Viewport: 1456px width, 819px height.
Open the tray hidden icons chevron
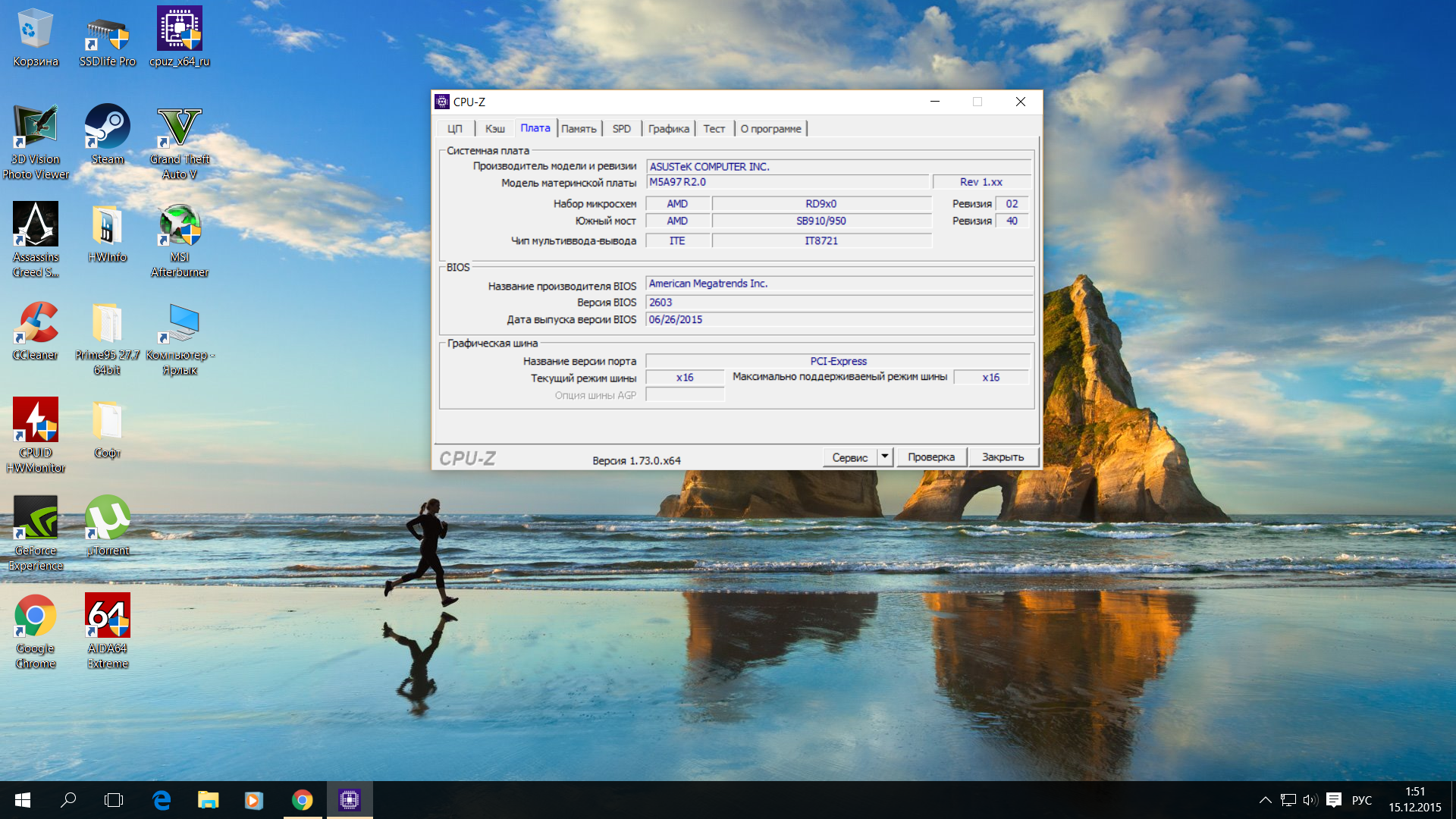(1265, 800)
